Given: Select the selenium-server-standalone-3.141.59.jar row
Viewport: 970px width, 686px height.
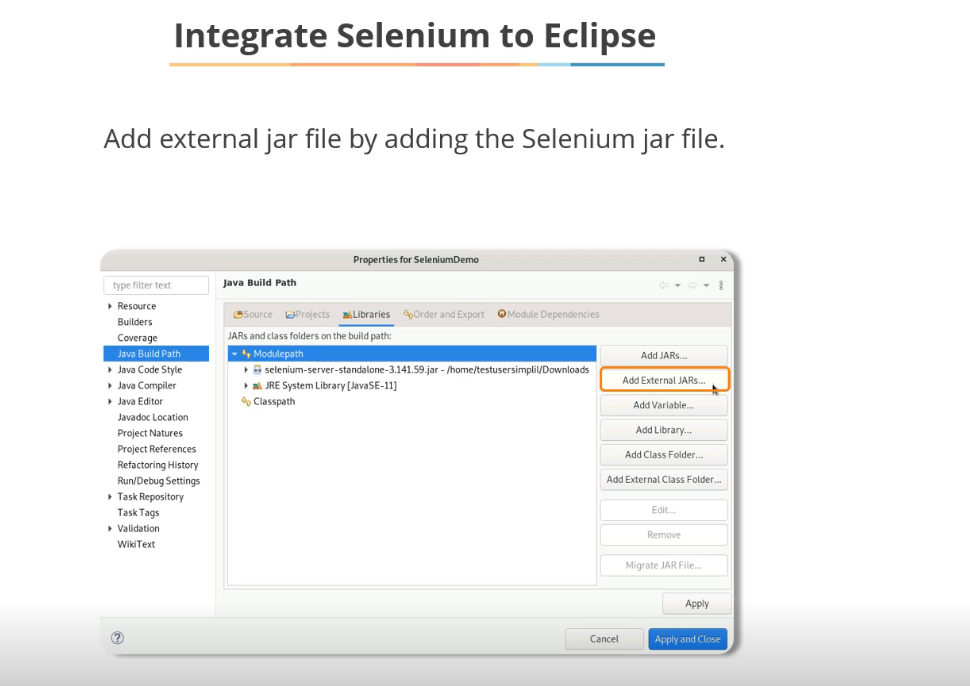Looking at the screenshot, I should click(x=412, y=369).
